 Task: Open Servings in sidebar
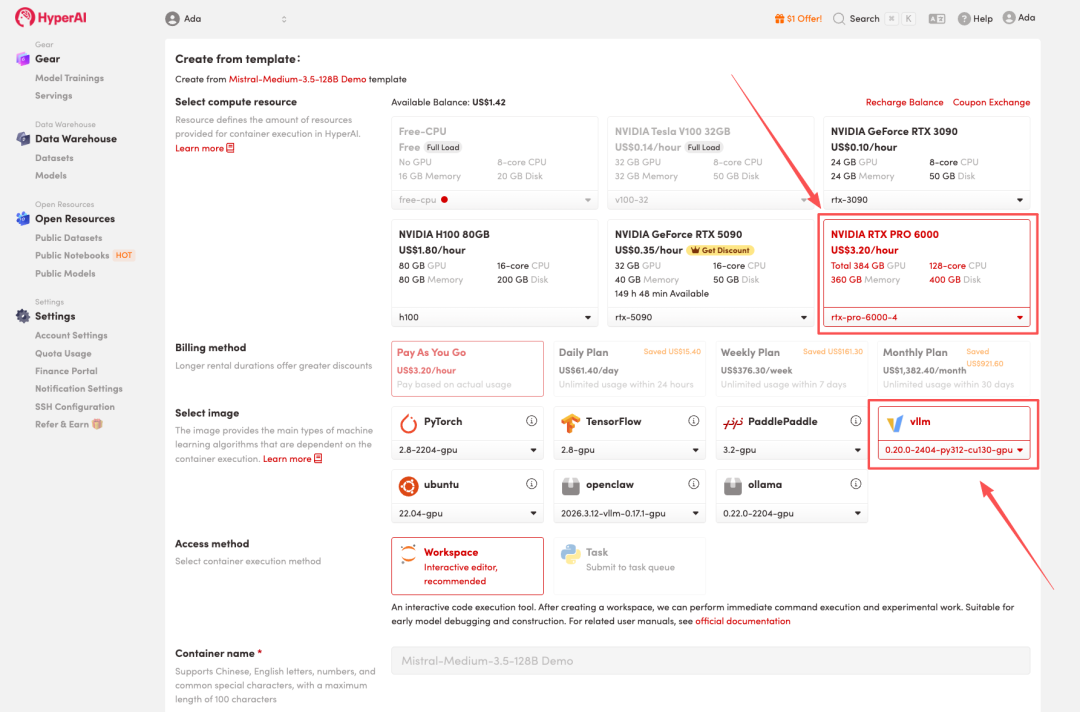(53, 96)
